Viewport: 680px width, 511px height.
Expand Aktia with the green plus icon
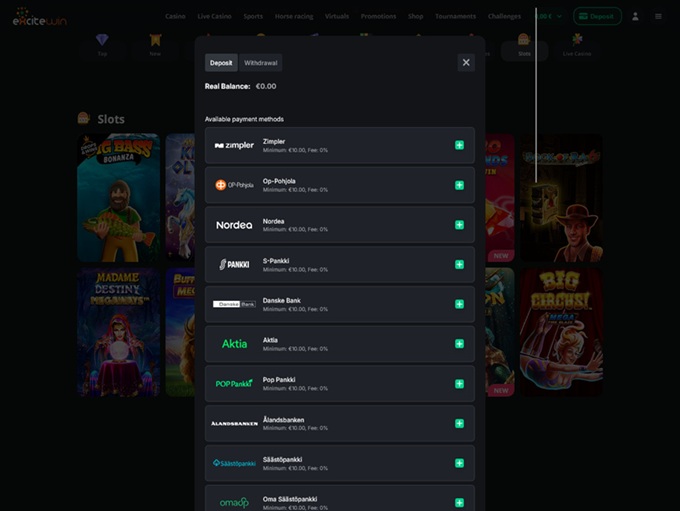tap(459, 344)
